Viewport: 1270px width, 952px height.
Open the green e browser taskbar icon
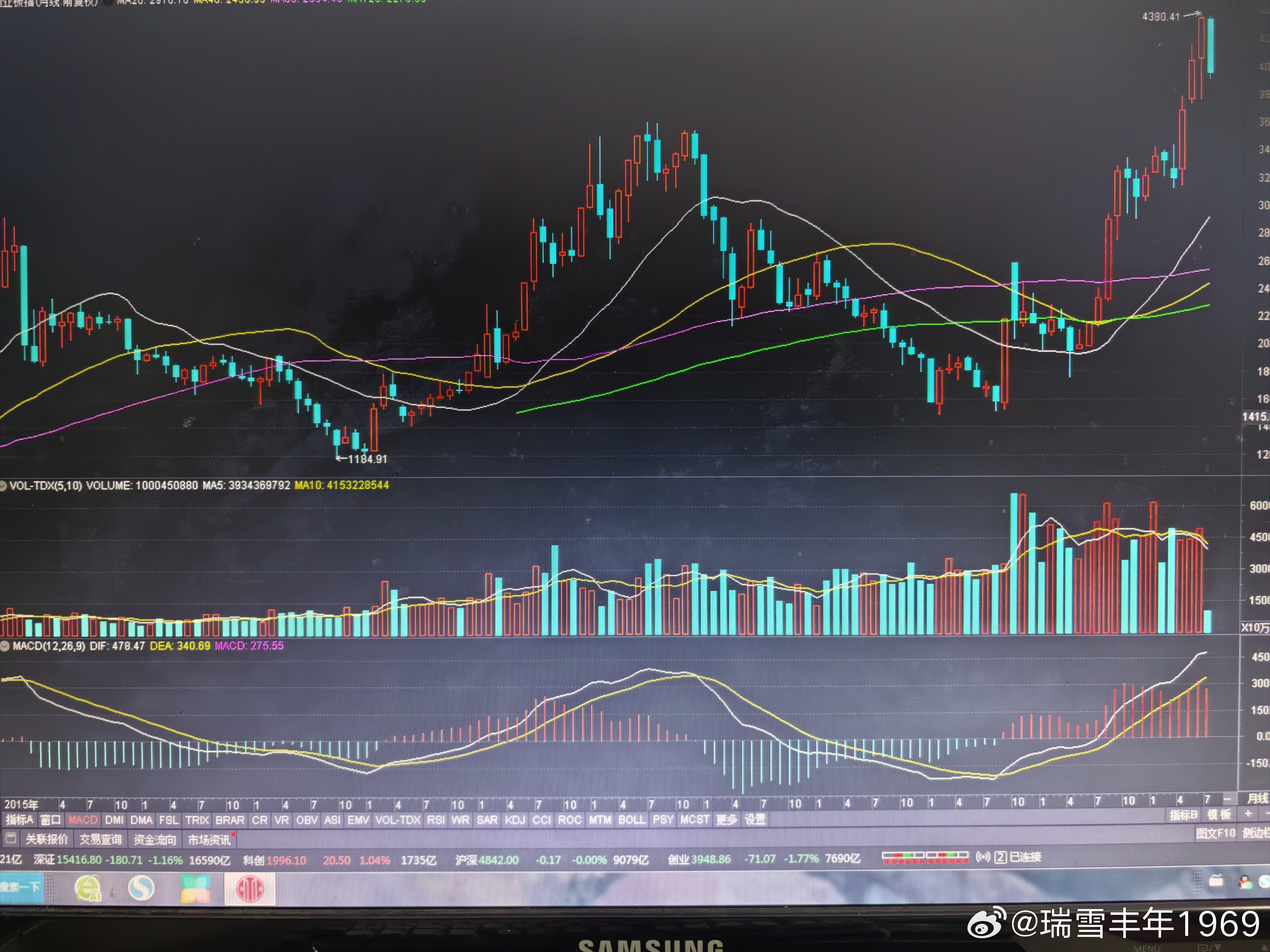pyautogui.click(x=88, y=888)
